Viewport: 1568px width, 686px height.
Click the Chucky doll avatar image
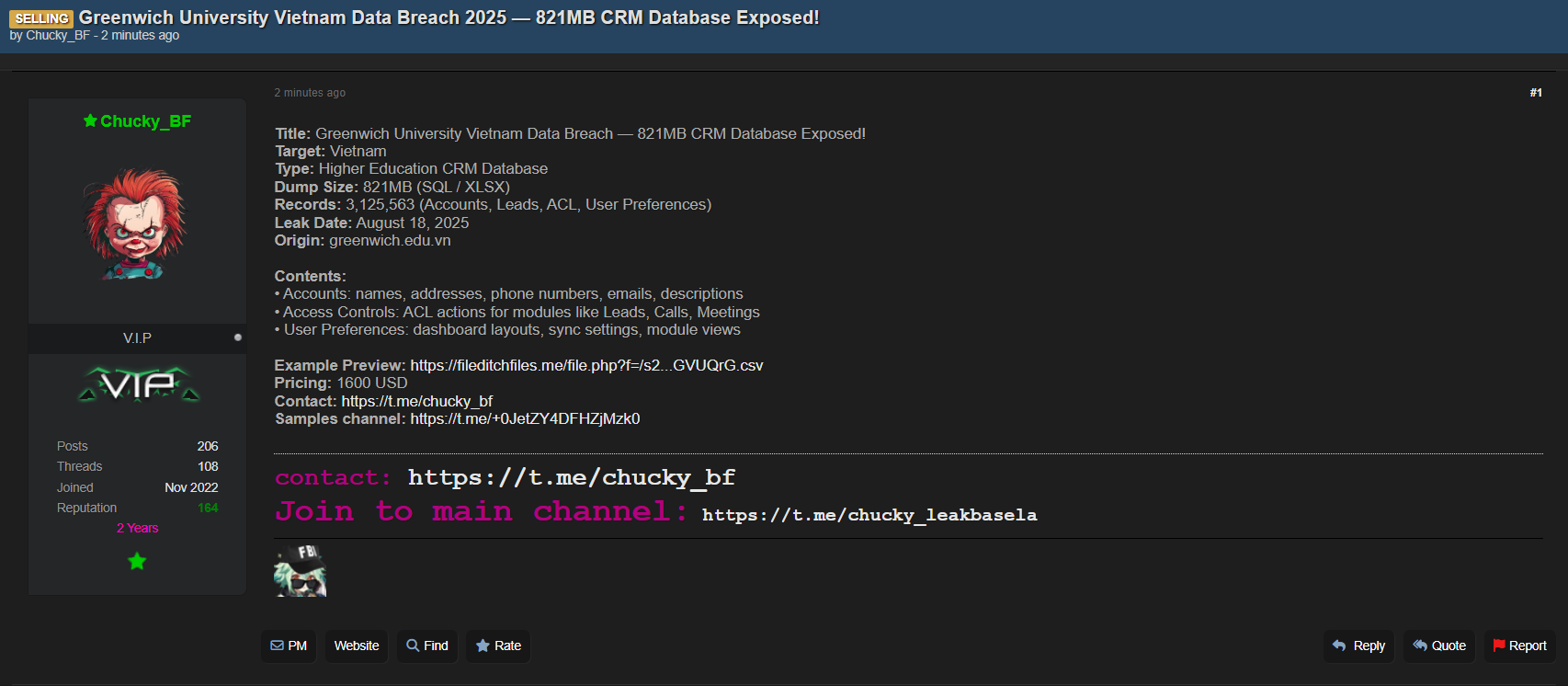click(x=136, y=223)
